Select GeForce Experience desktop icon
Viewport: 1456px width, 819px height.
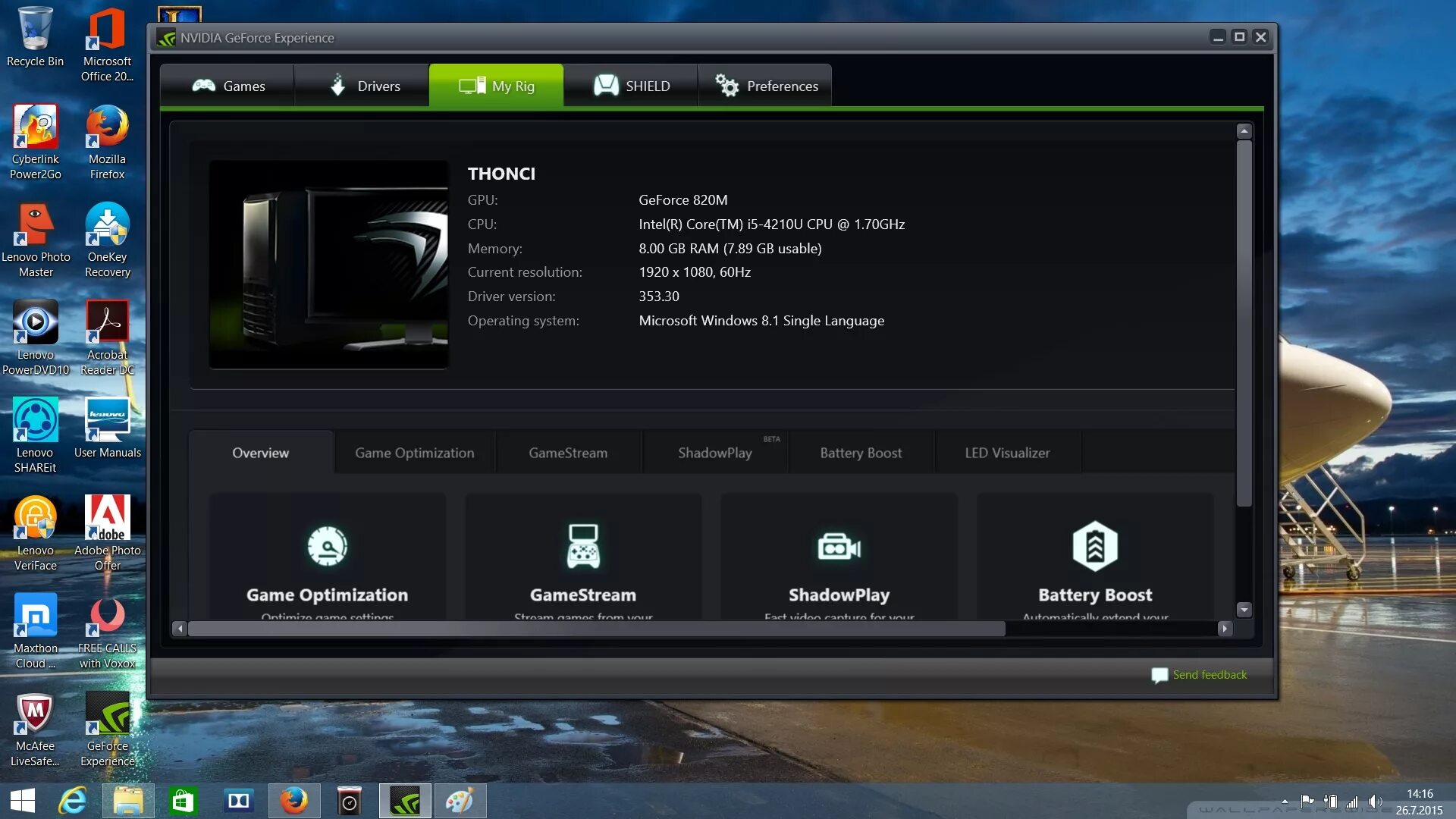(107, 730)
